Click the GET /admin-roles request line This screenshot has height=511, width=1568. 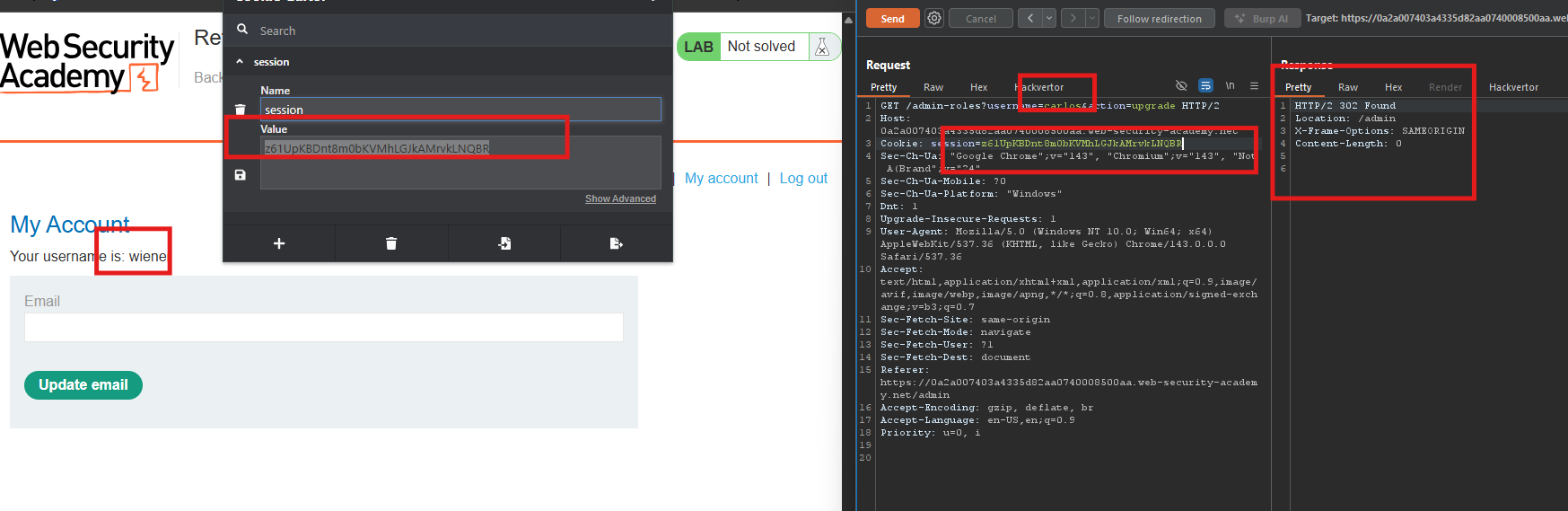tap(1049, 106)
